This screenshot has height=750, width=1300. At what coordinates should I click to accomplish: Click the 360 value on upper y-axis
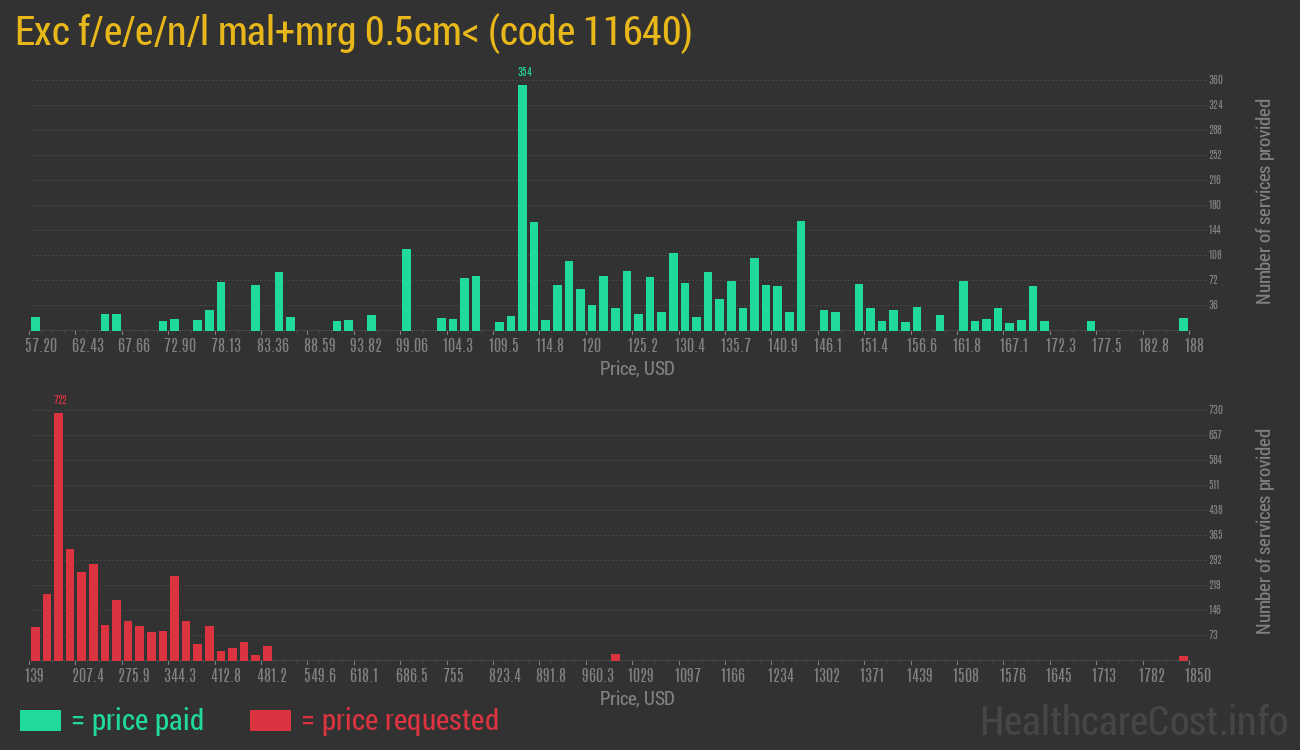click(x=1216, y=80)
